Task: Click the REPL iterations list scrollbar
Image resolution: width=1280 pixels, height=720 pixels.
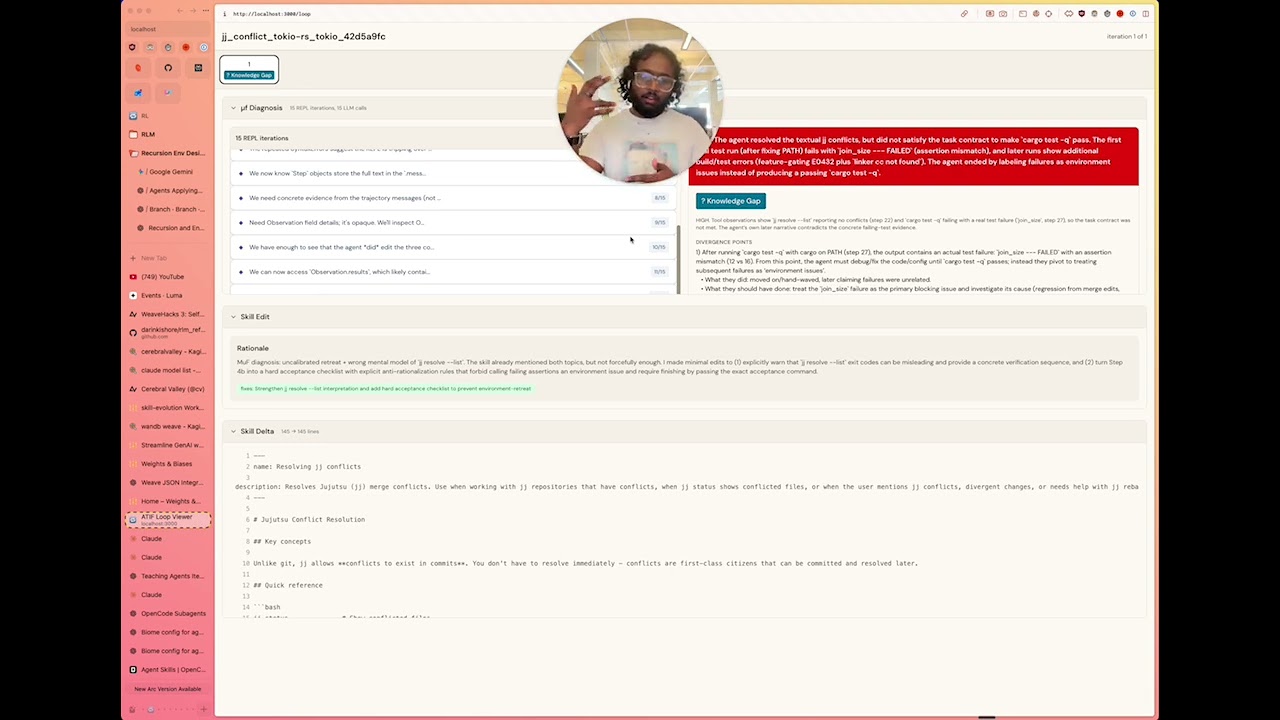Action: [x=679, y=258]
